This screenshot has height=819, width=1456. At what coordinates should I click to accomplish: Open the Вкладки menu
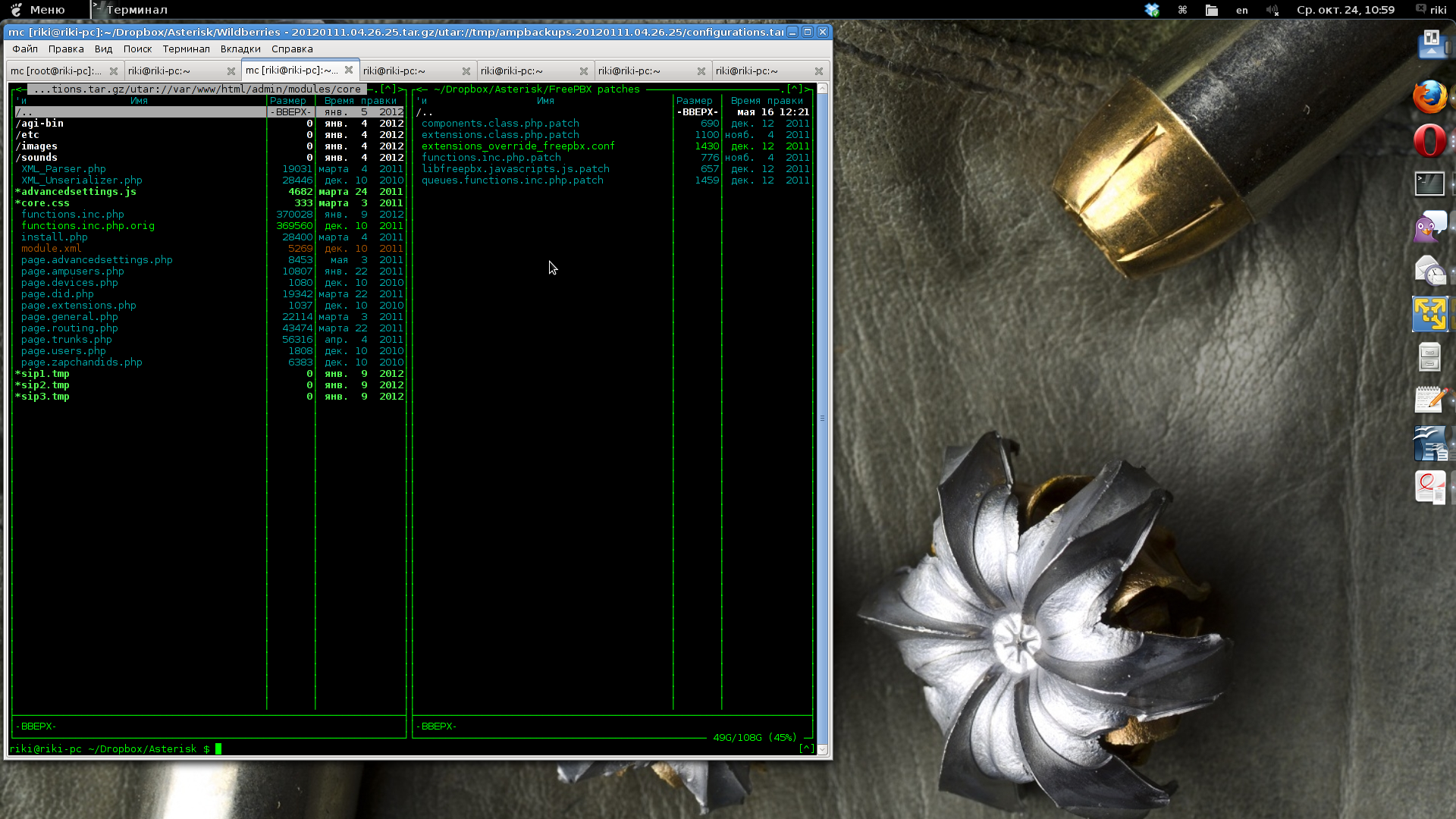(x=240, y=49)
